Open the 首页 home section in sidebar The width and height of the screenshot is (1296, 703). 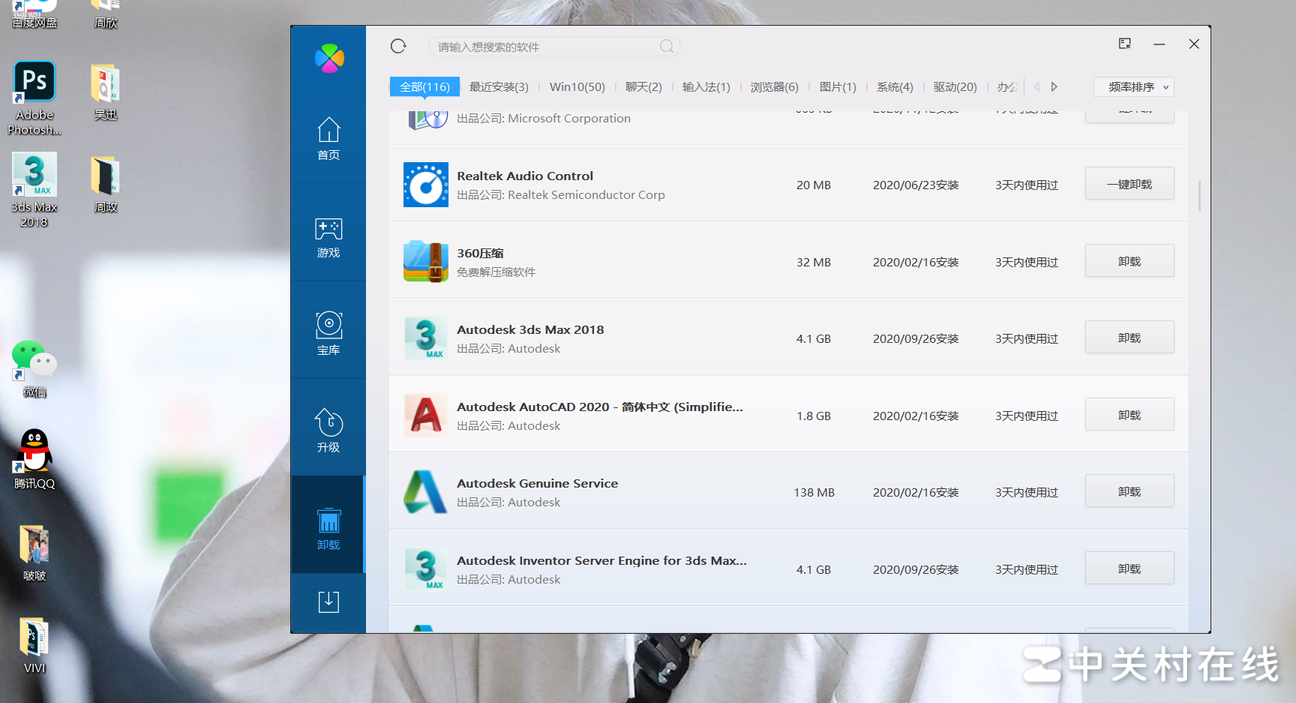pos(328,139)
